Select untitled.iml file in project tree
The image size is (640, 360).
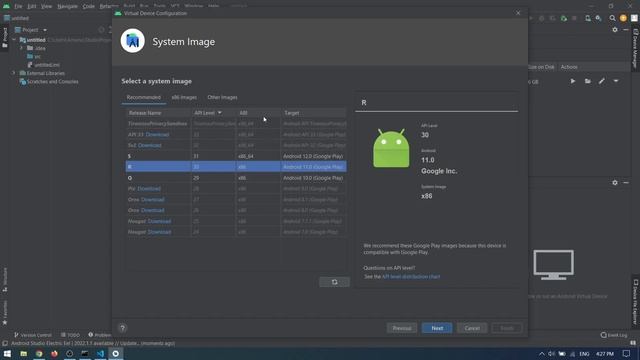click(x=43, y=65)
